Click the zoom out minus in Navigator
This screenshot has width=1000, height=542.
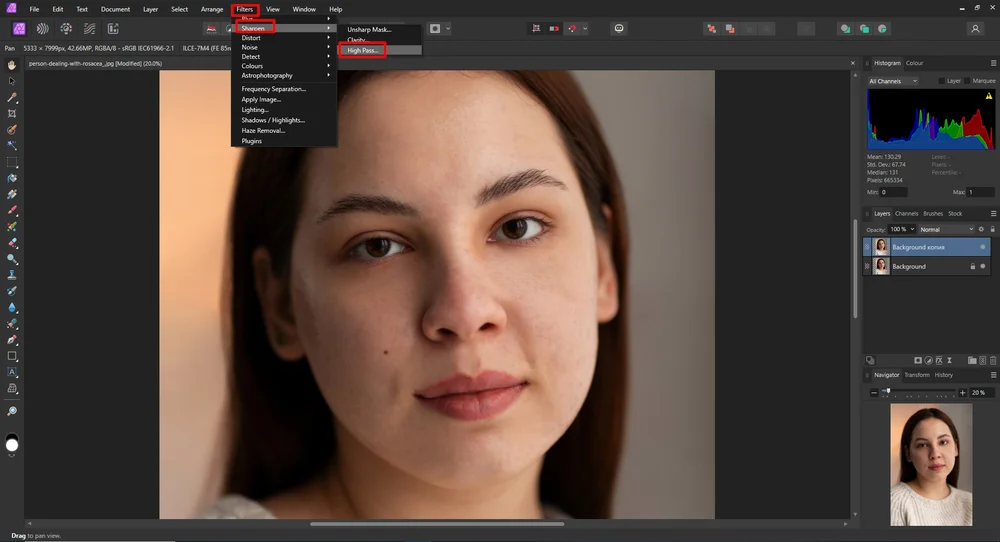point(874,393)
